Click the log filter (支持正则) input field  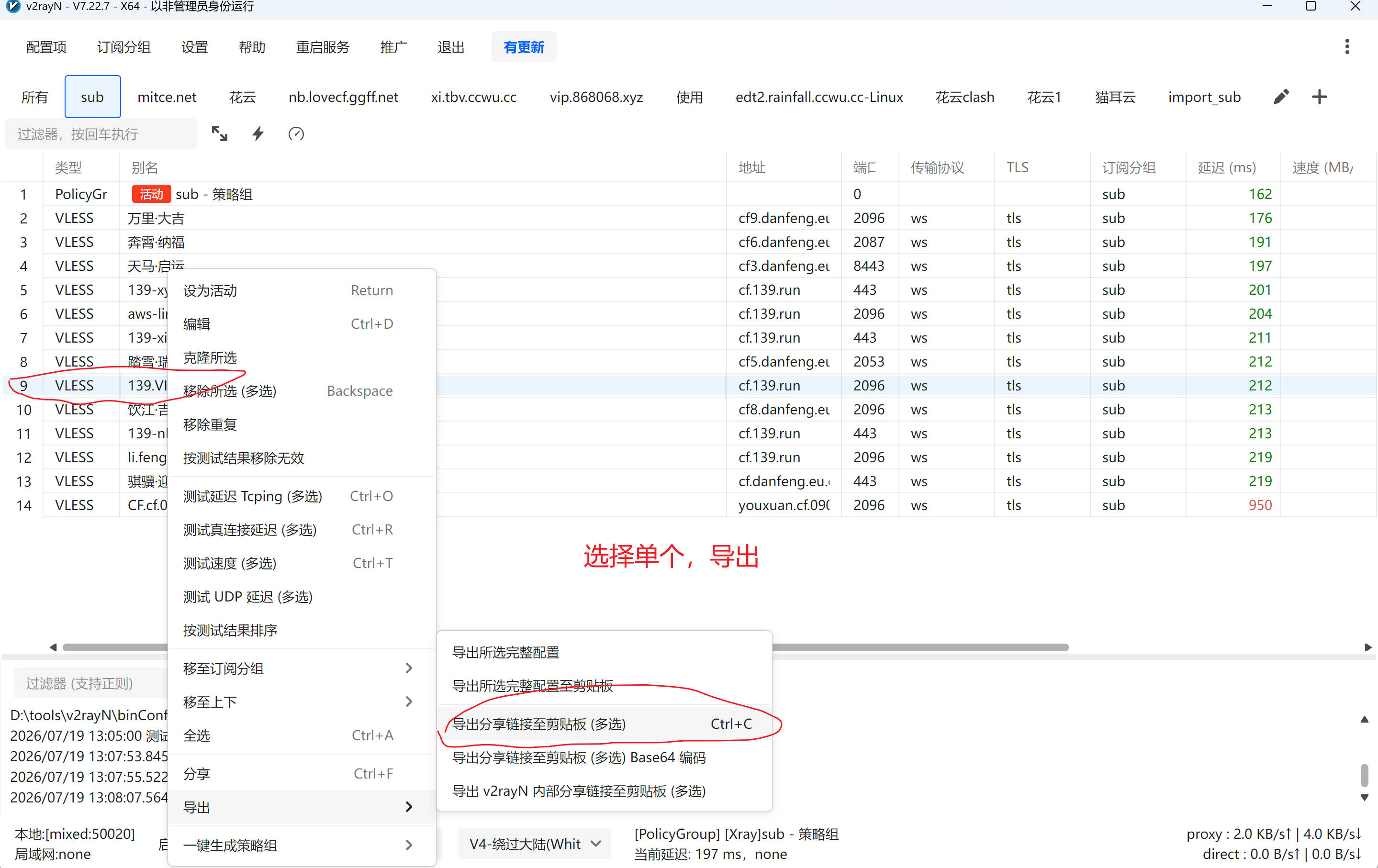point(91,683)
